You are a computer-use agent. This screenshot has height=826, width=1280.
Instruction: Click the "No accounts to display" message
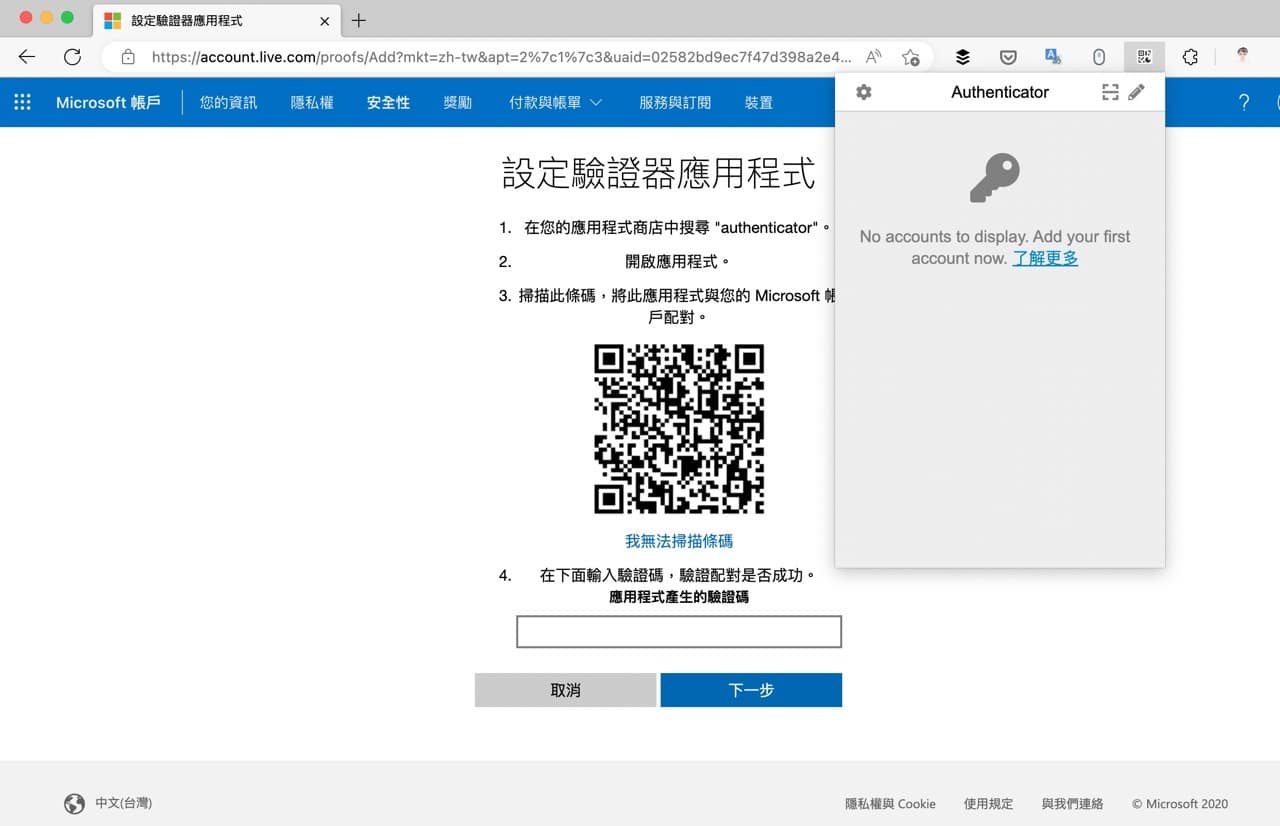tap(995, 247)
